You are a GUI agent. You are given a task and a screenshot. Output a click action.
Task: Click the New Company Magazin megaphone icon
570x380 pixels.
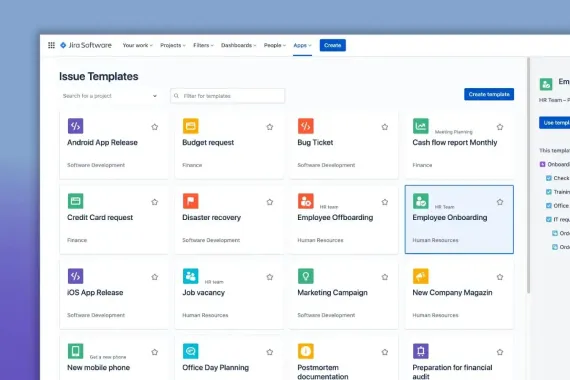point(421,276)
